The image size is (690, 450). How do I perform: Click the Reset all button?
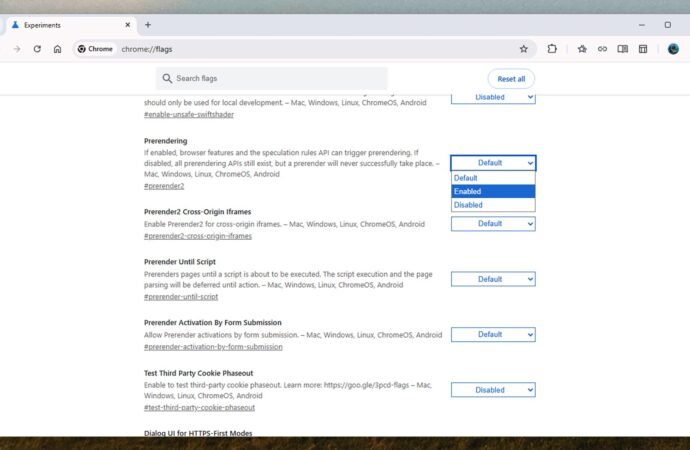511,79
